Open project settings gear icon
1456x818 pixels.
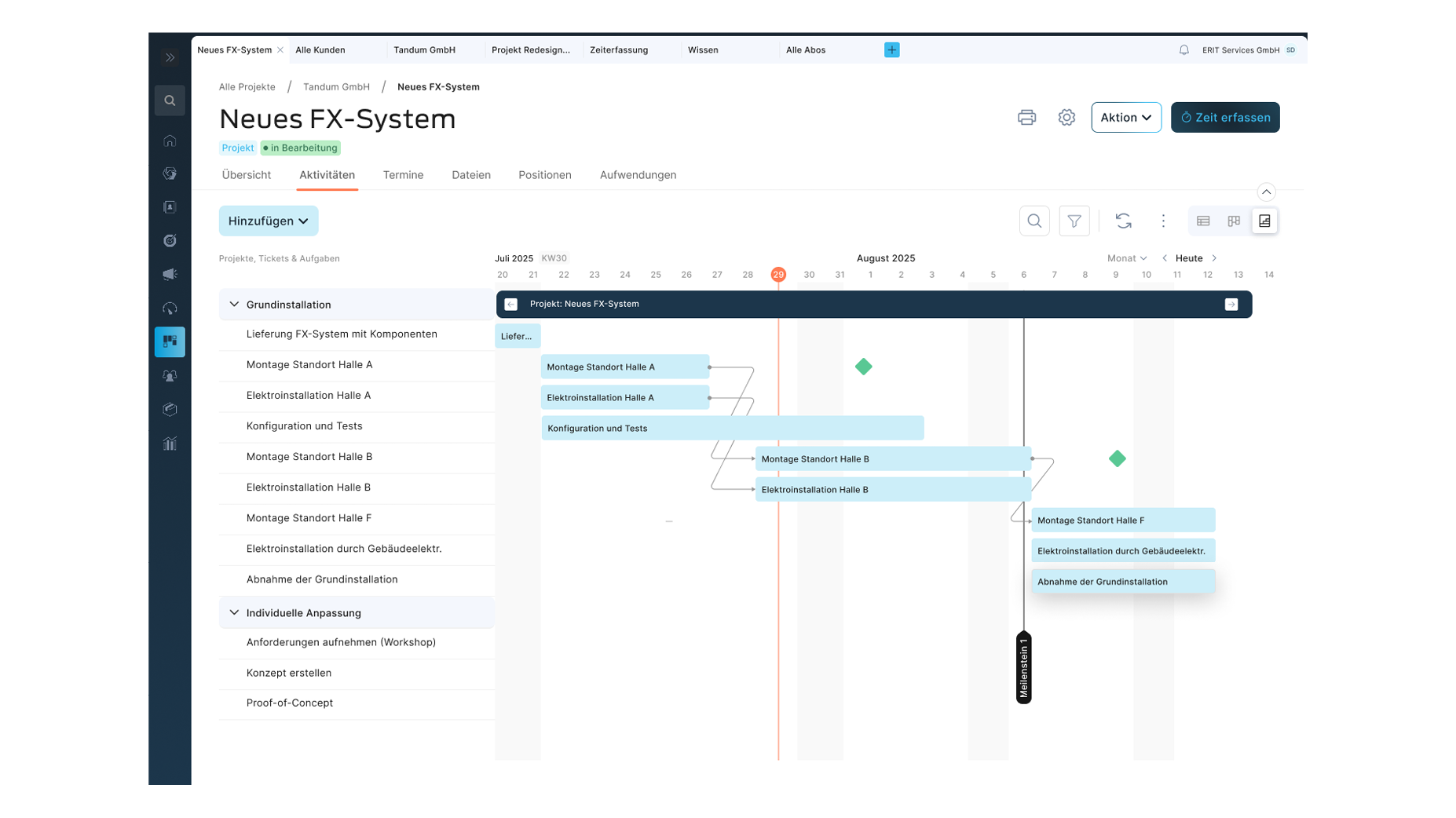[1066, 118]
